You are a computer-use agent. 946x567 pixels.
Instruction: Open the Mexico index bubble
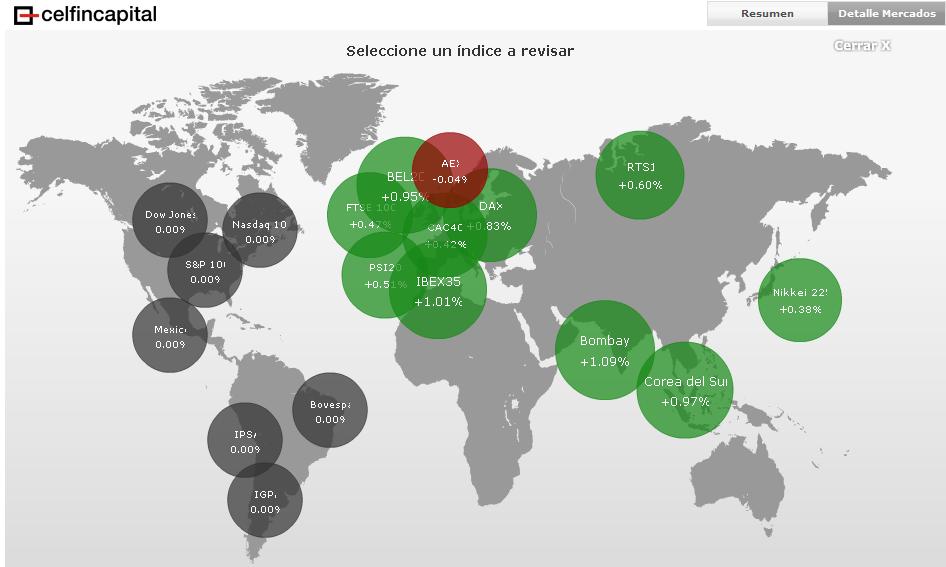click(170, 335)
